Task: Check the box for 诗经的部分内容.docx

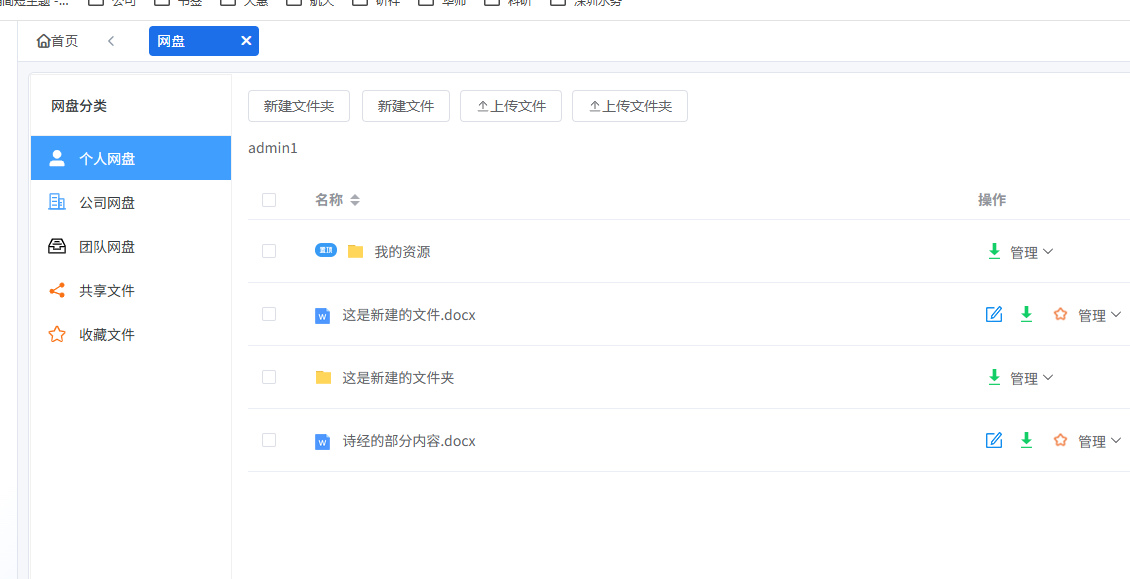Action: (269, 440)
